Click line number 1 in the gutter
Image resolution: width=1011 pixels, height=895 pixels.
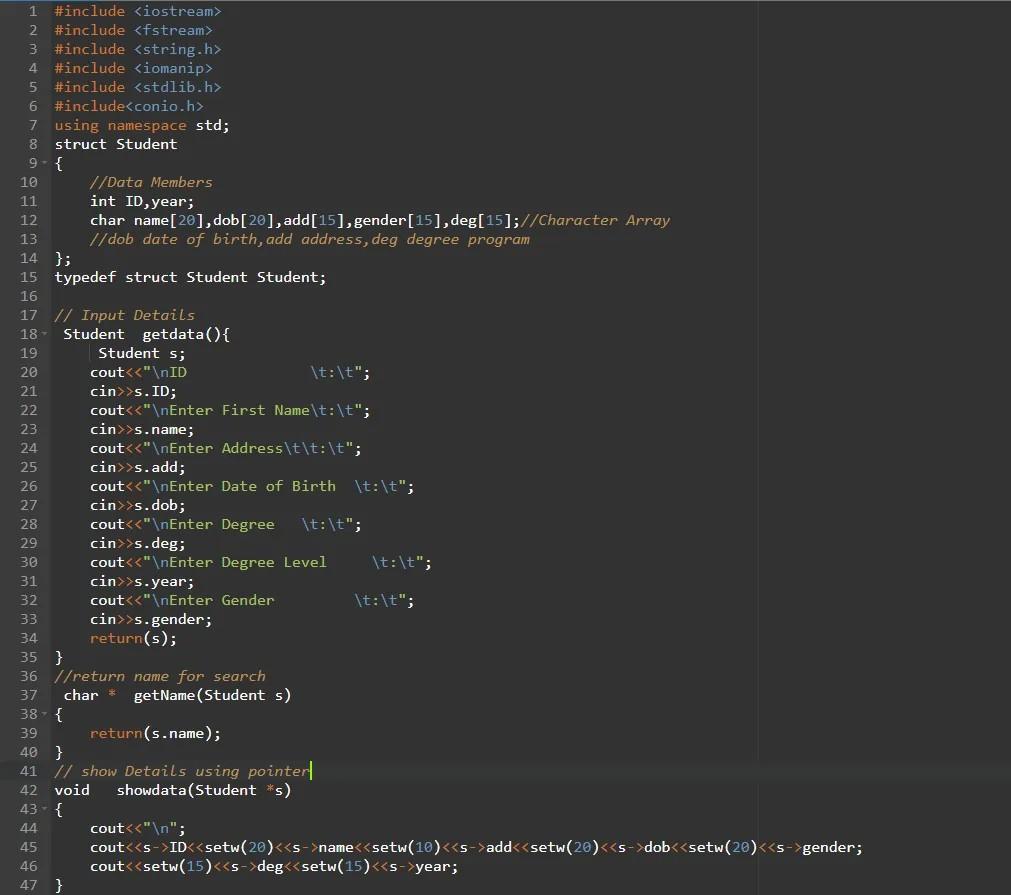[x=33, y=11]
